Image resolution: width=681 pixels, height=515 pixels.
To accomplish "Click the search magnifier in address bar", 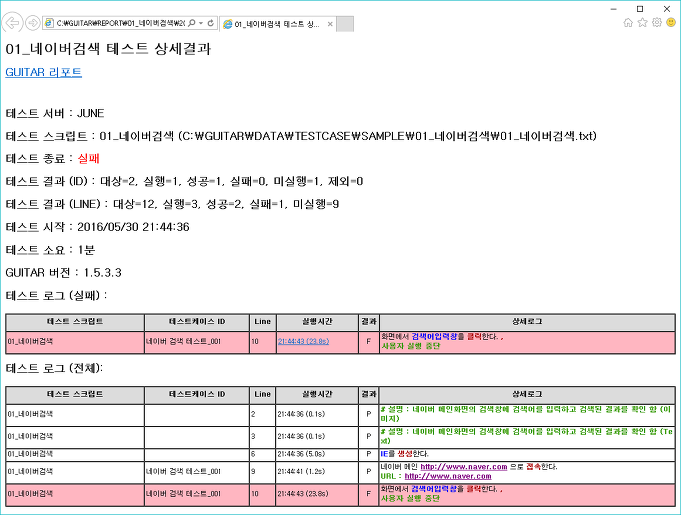I will (192, 23).
